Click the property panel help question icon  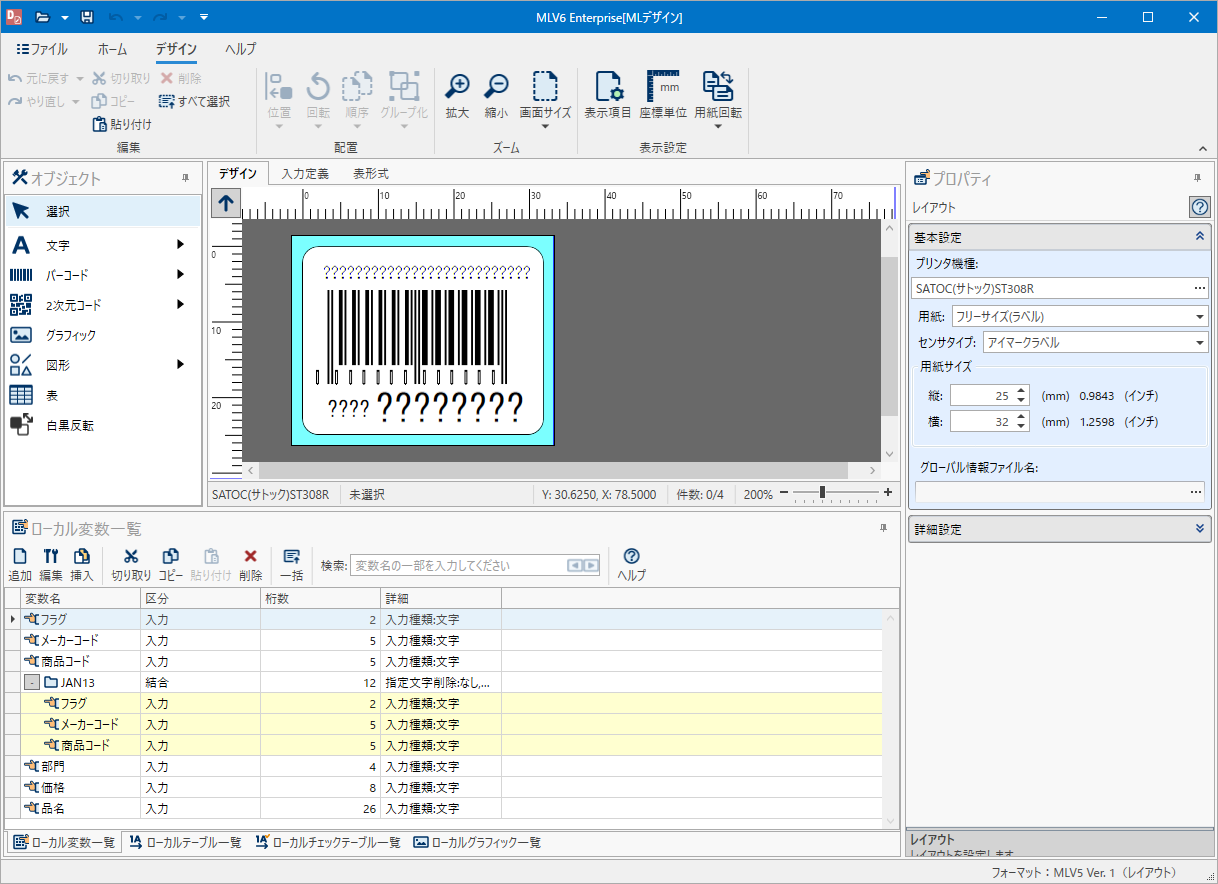1200,207
